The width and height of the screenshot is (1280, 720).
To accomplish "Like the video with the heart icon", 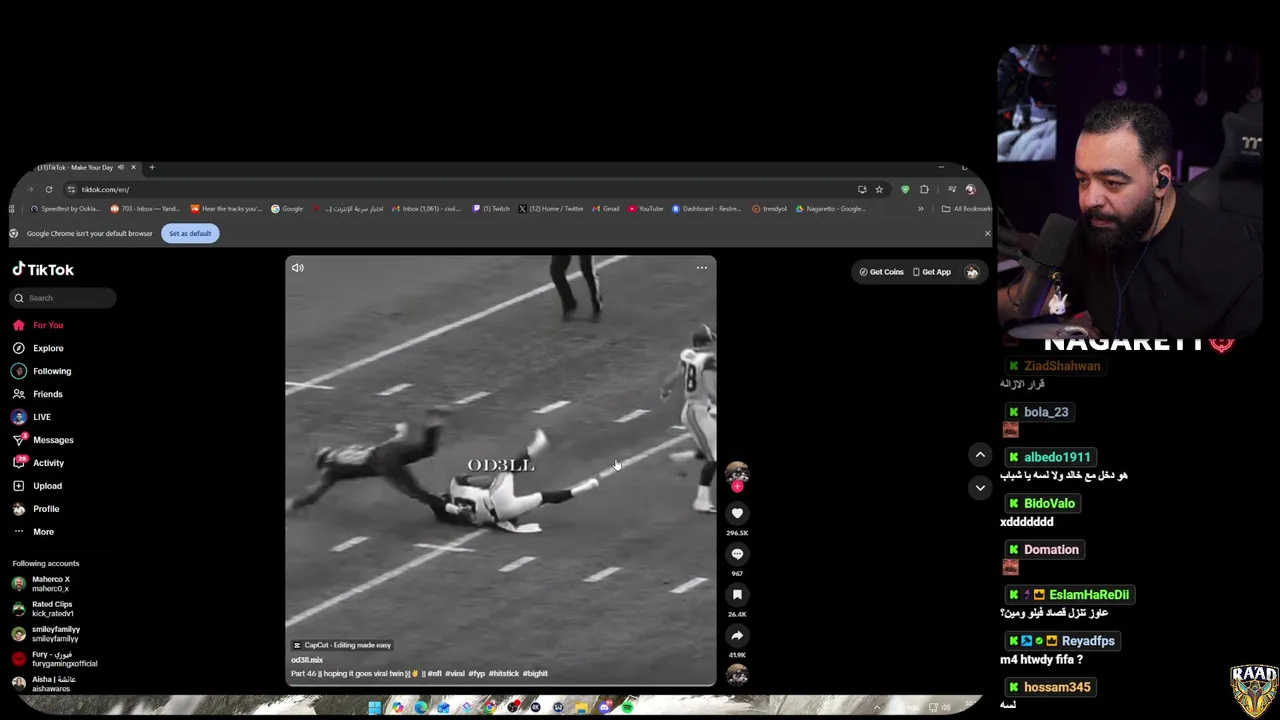I will click(737, 513).
